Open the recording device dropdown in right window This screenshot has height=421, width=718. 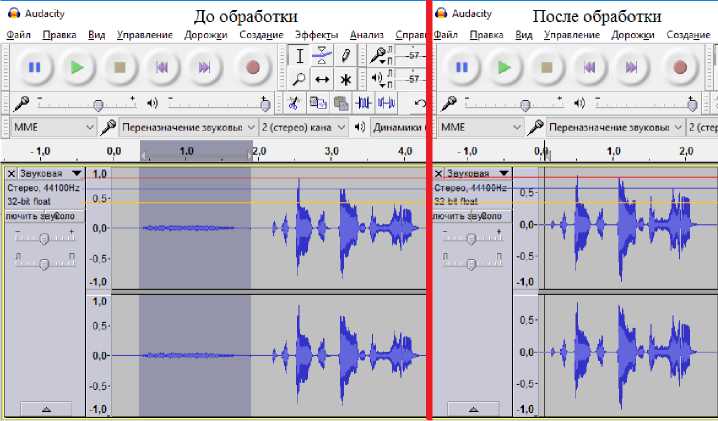615,127
